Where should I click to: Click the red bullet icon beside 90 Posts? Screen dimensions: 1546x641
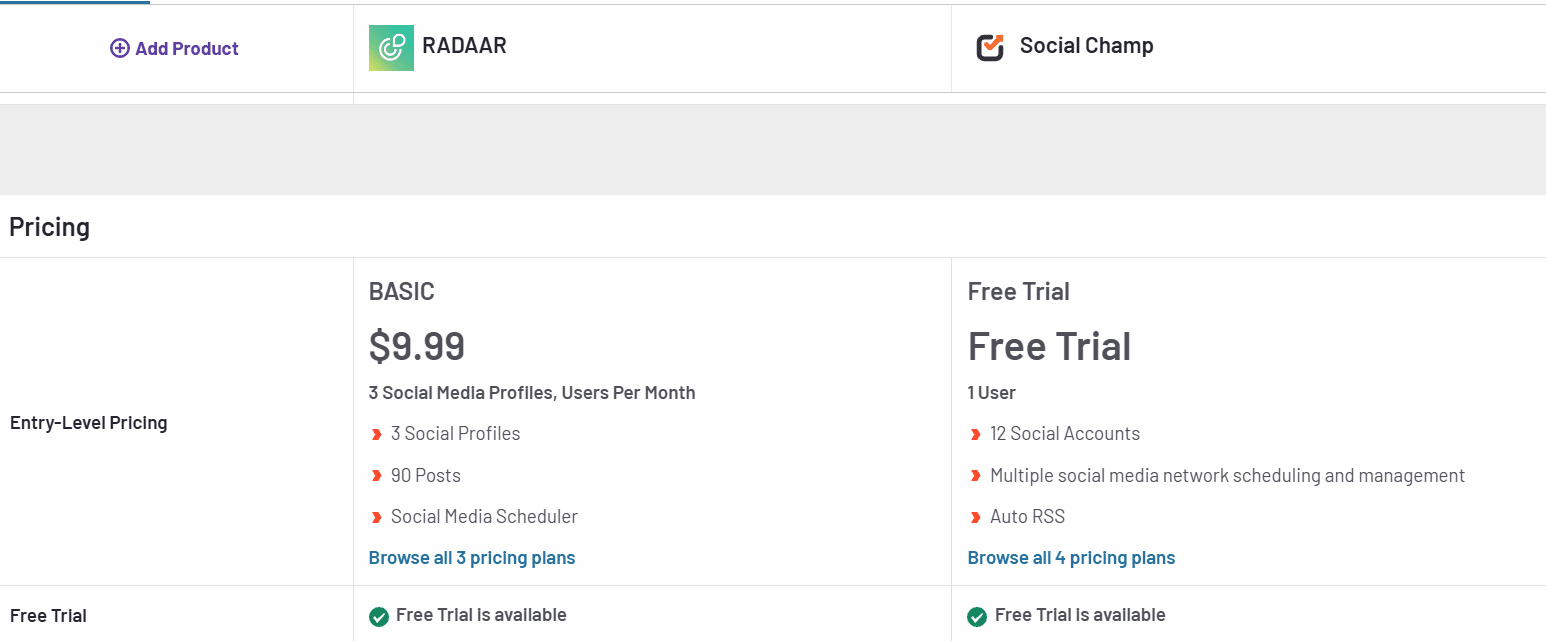pos(376,475)
